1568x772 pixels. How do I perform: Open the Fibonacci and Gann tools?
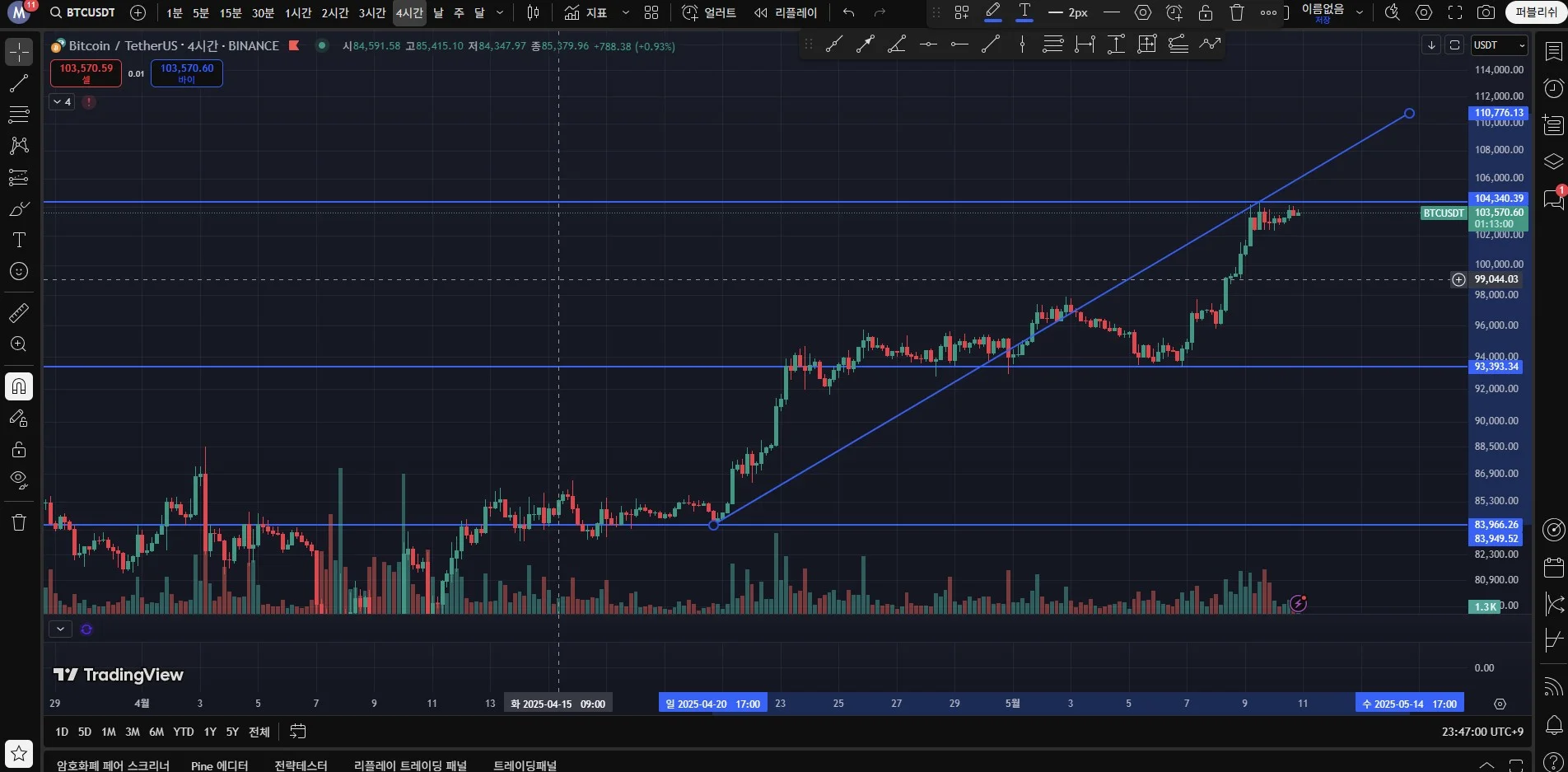point(19,115)
